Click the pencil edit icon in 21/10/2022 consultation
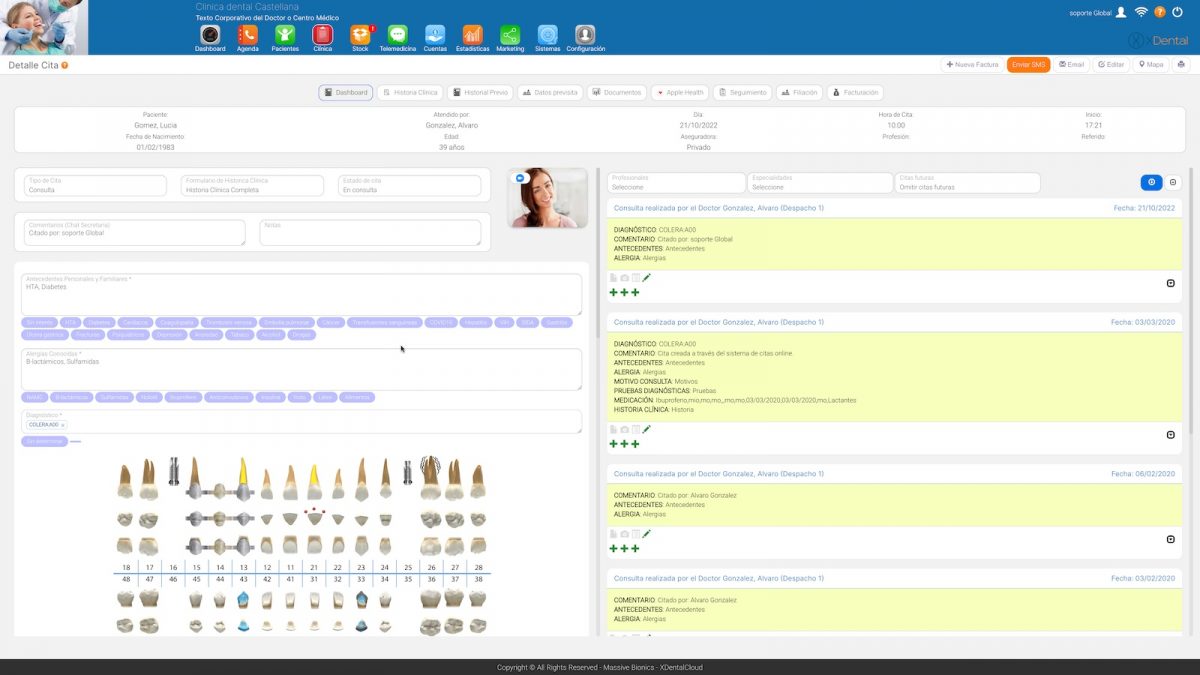The image size is (1200, 675). (647, 277)
